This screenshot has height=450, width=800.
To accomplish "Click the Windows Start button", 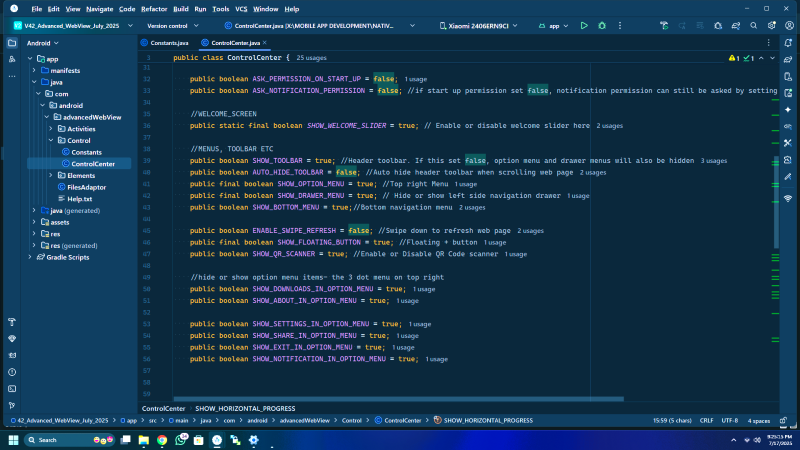I will [x=14, y=440].
